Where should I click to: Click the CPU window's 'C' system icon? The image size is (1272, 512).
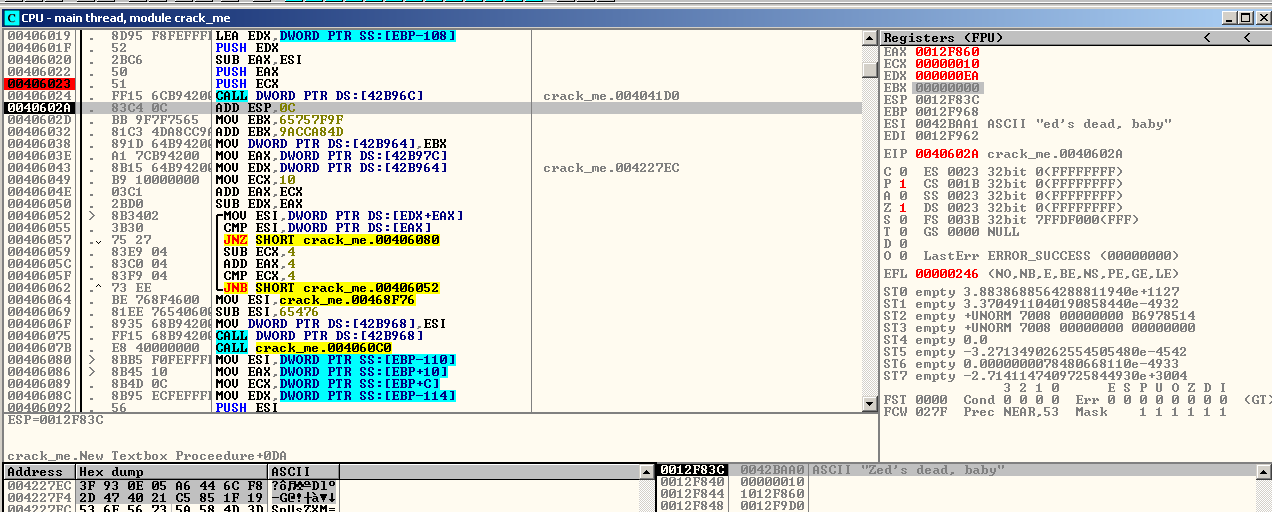pos(12,18)
